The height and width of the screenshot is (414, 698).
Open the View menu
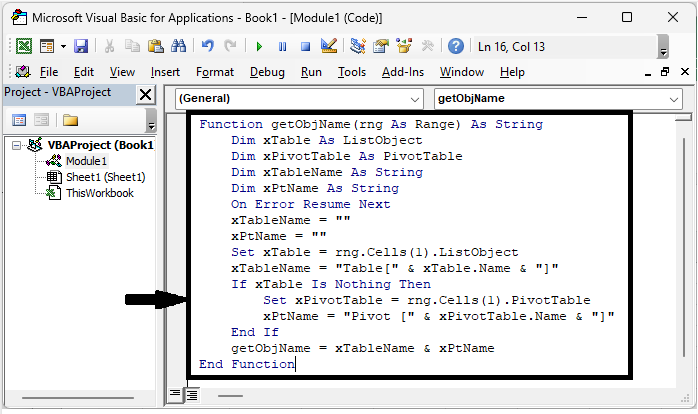pyautogui.click(x=122, y=72)
